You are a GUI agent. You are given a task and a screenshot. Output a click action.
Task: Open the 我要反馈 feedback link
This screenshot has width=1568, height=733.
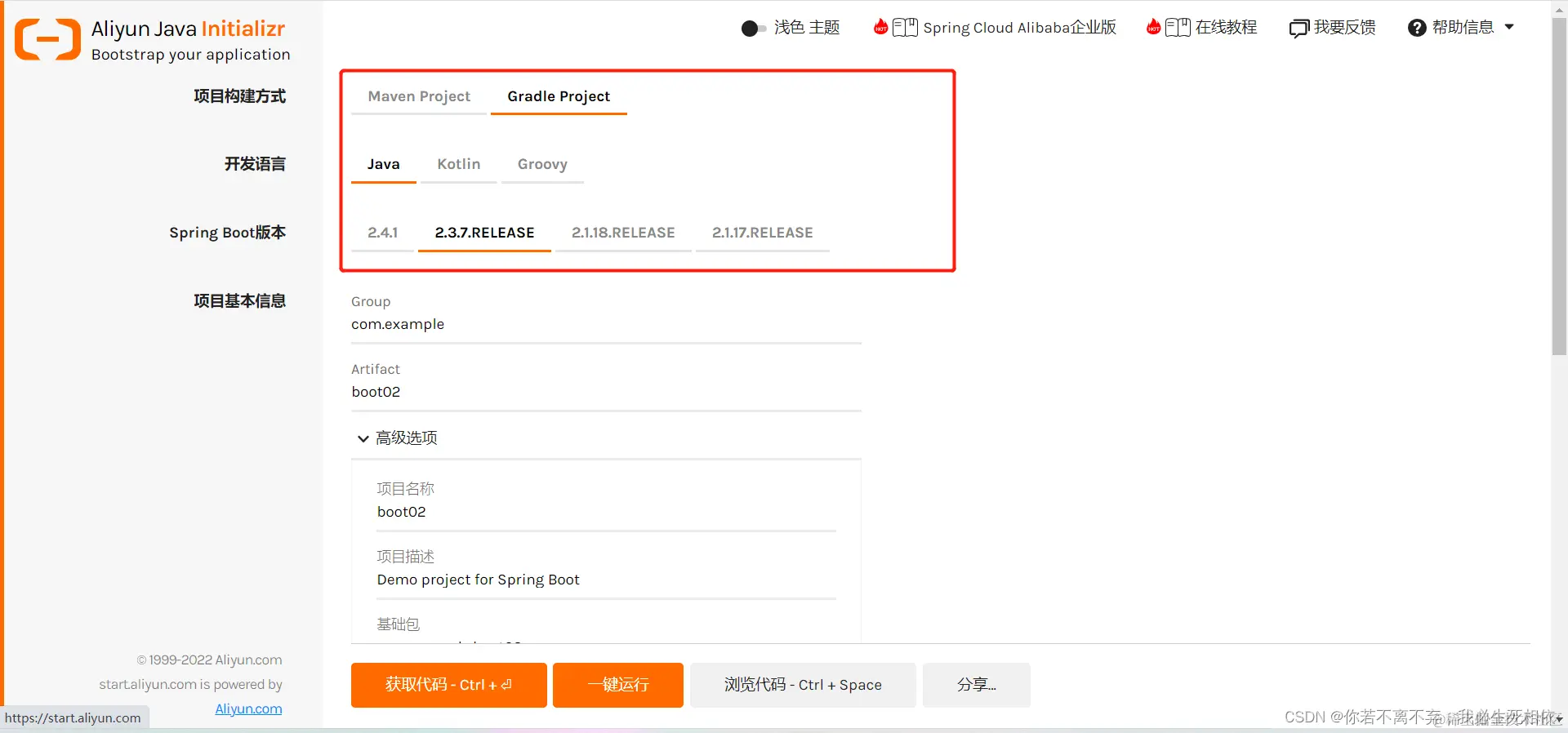[1344, 28]
